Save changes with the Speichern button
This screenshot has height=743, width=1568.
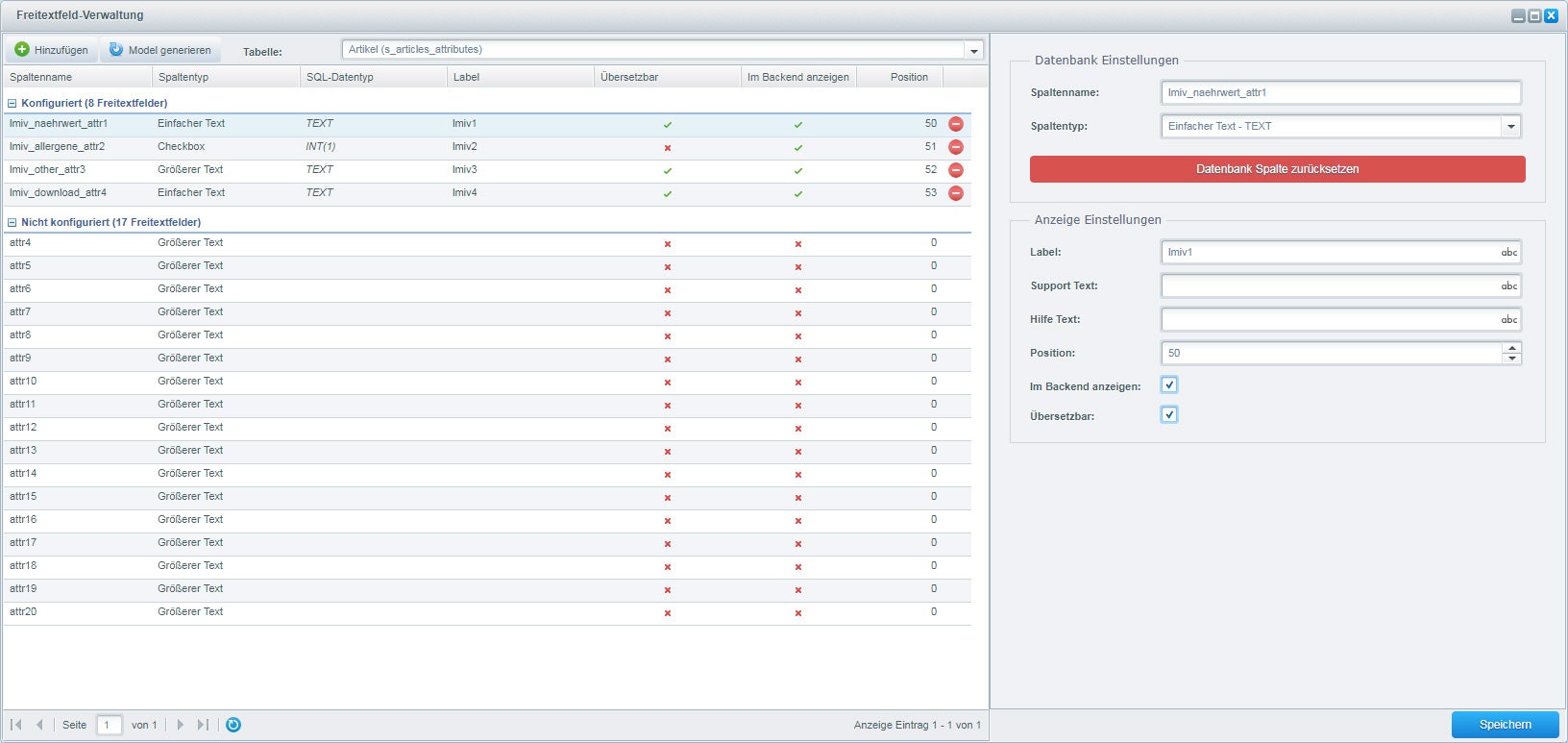click(x=1506, y=725)
